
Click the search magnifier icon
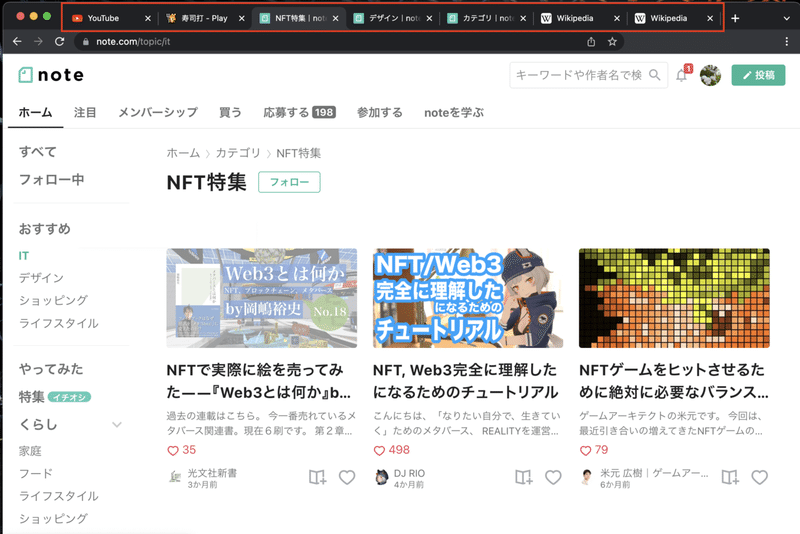tap(655, 75)
